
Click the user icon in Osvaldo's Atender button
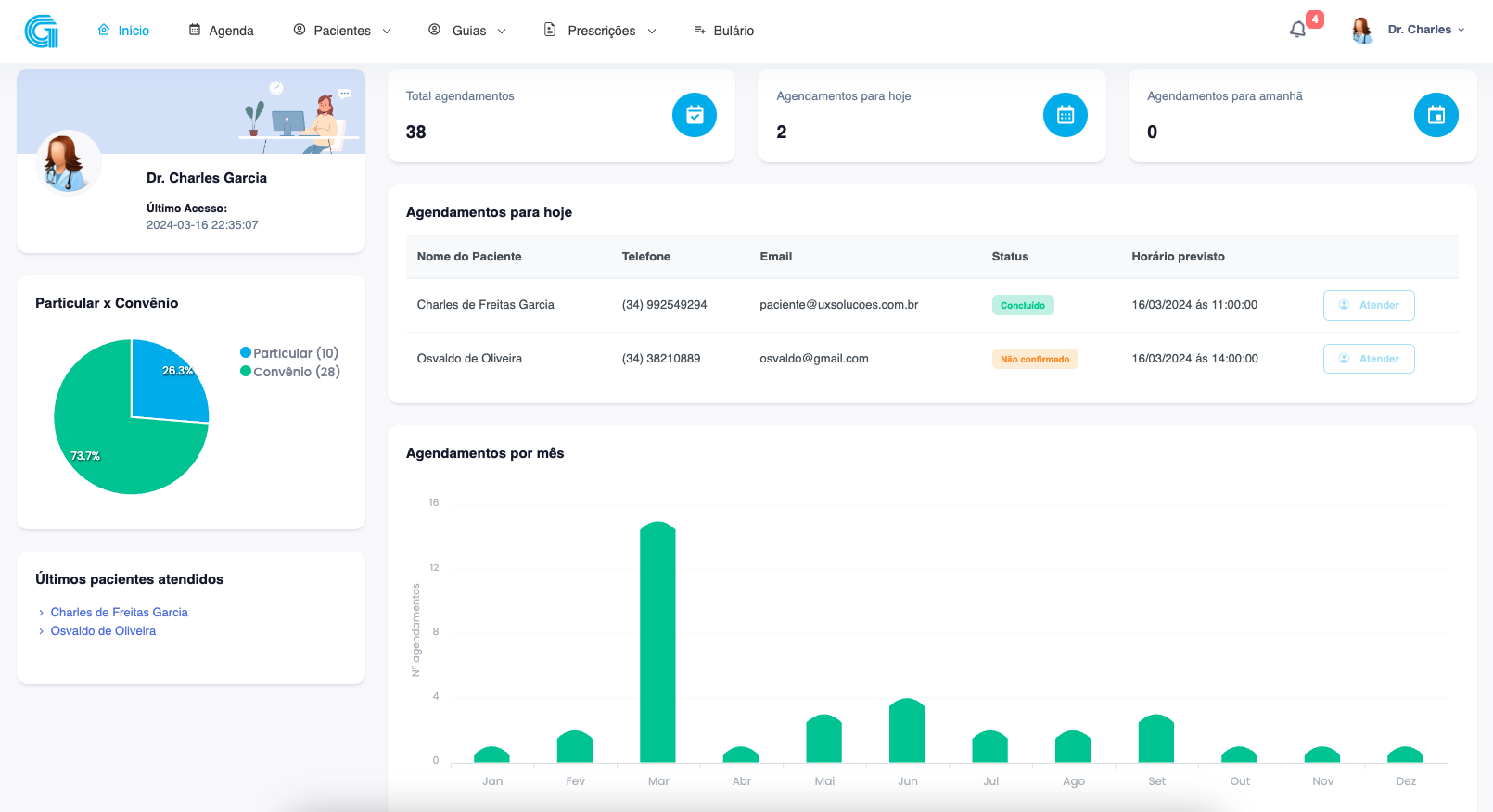click(1344, 359)
